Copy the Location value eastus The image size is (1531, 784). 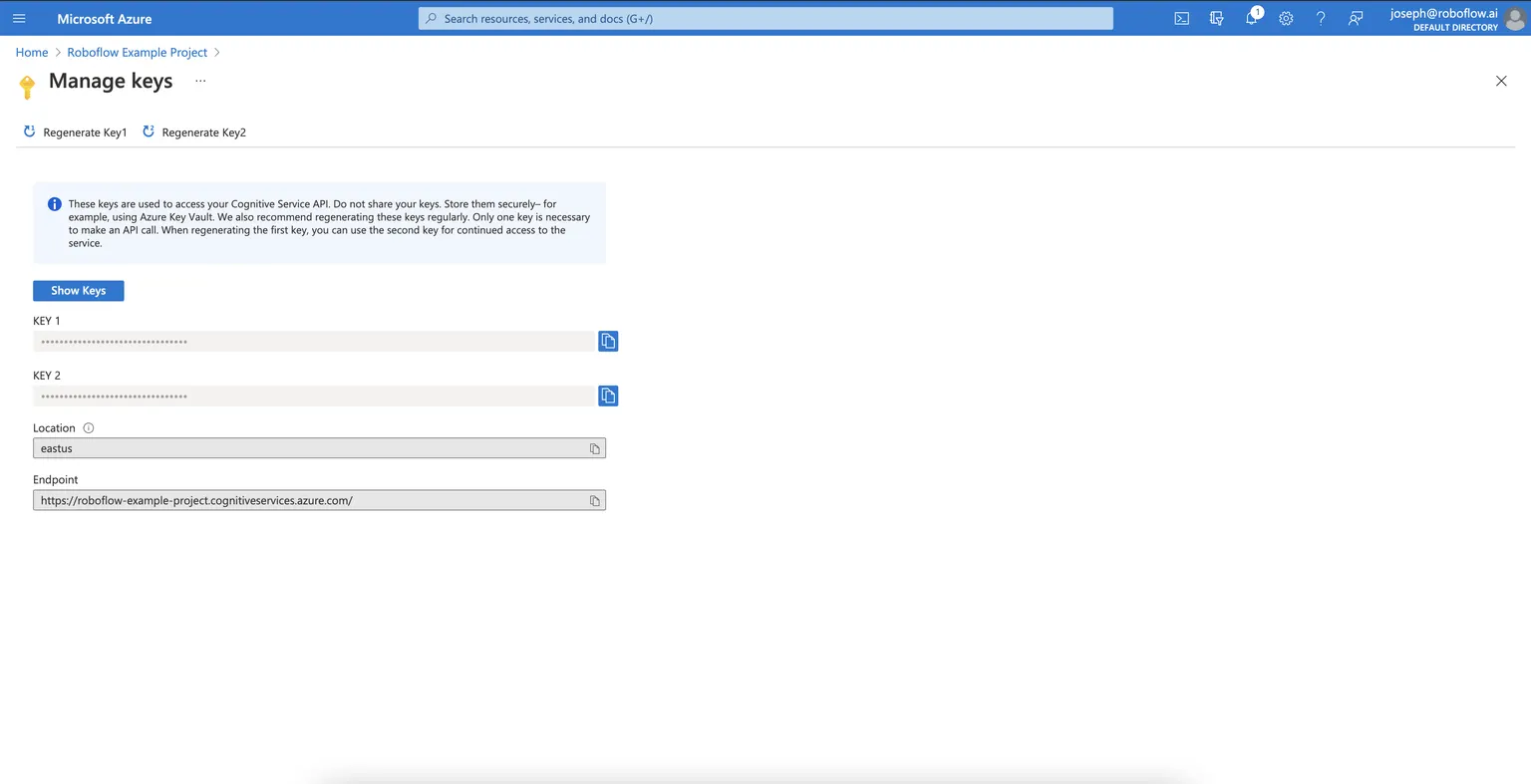pyautogui.click(x=595, y=449)
